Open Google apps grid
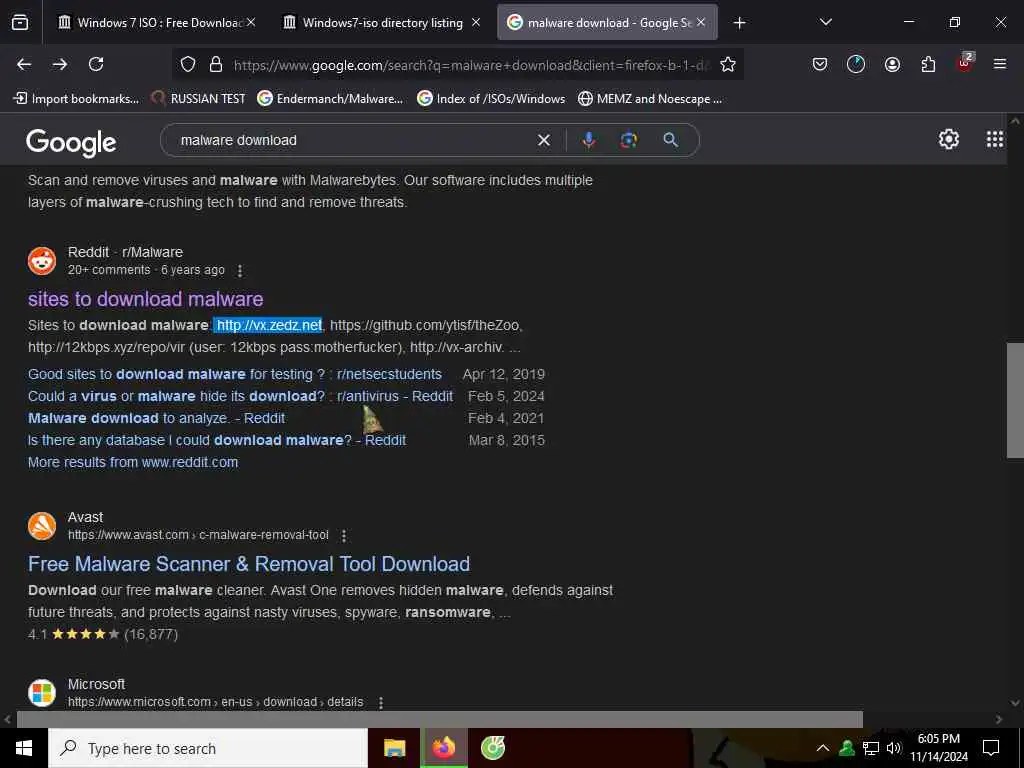Image resolution: width=1024 pixels, height=768 pixels. tap(995, 139)
